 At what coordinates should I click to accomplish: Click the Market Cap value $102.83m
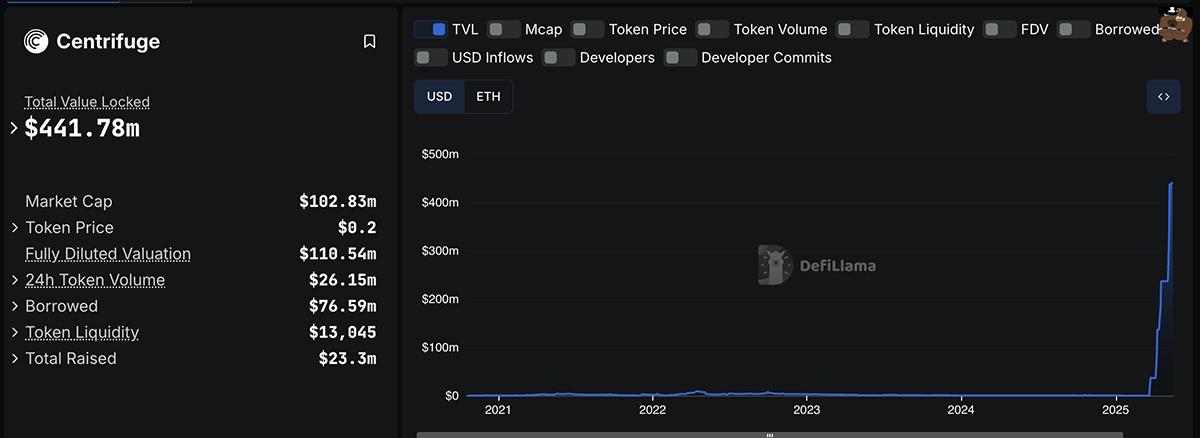pos(338,201)
